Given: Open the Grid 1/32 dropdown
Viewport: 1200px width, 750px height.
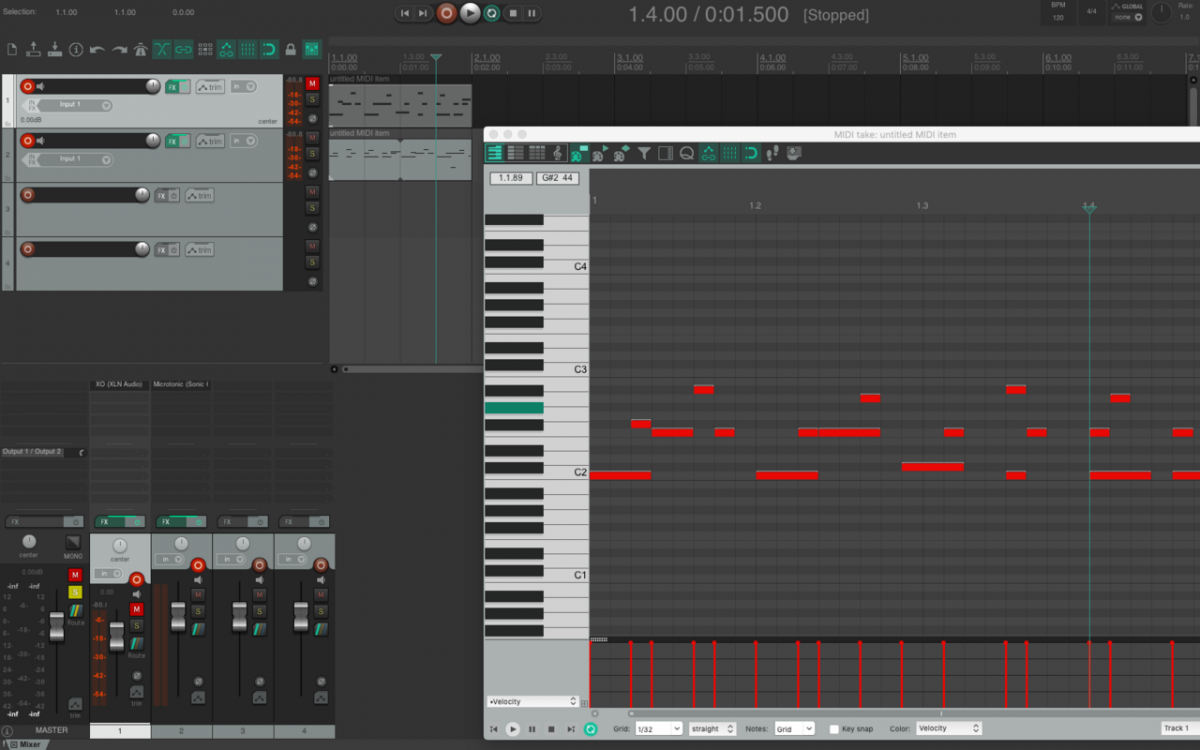Looking at the screenshot, I should (658, 729).
